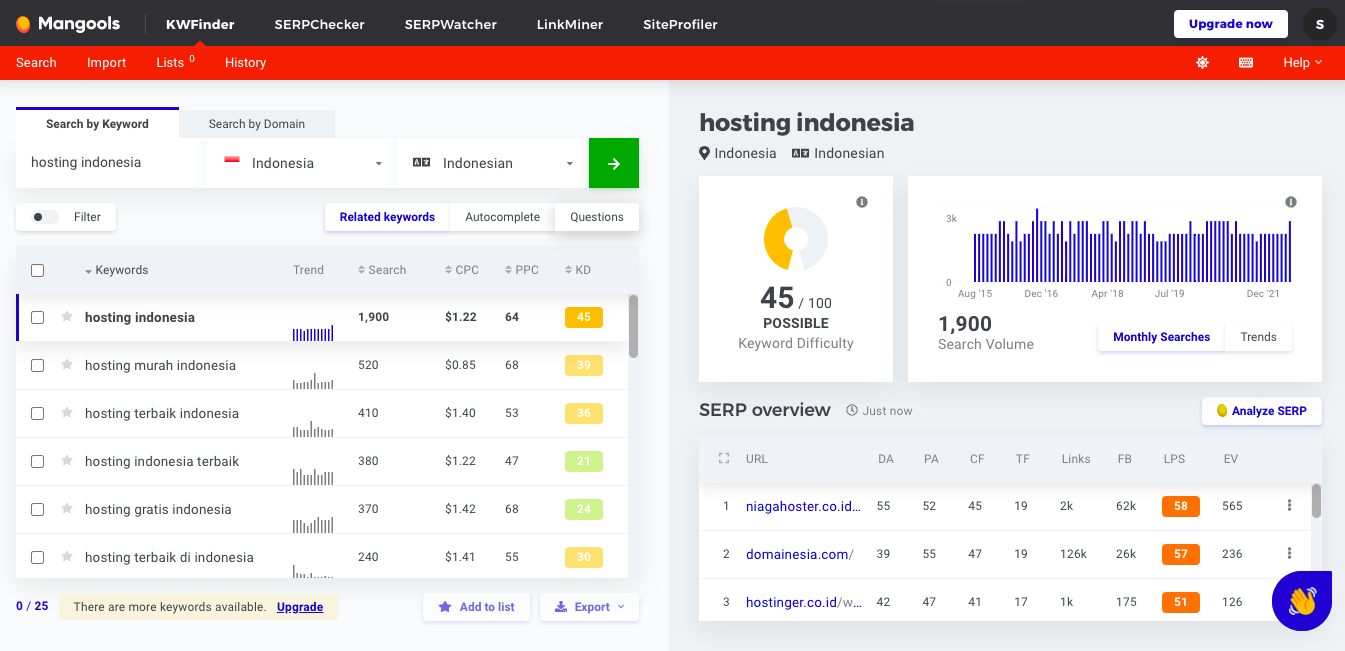
Task: Expand the SERP table with fullscreen icon
Action: [724, 458]
